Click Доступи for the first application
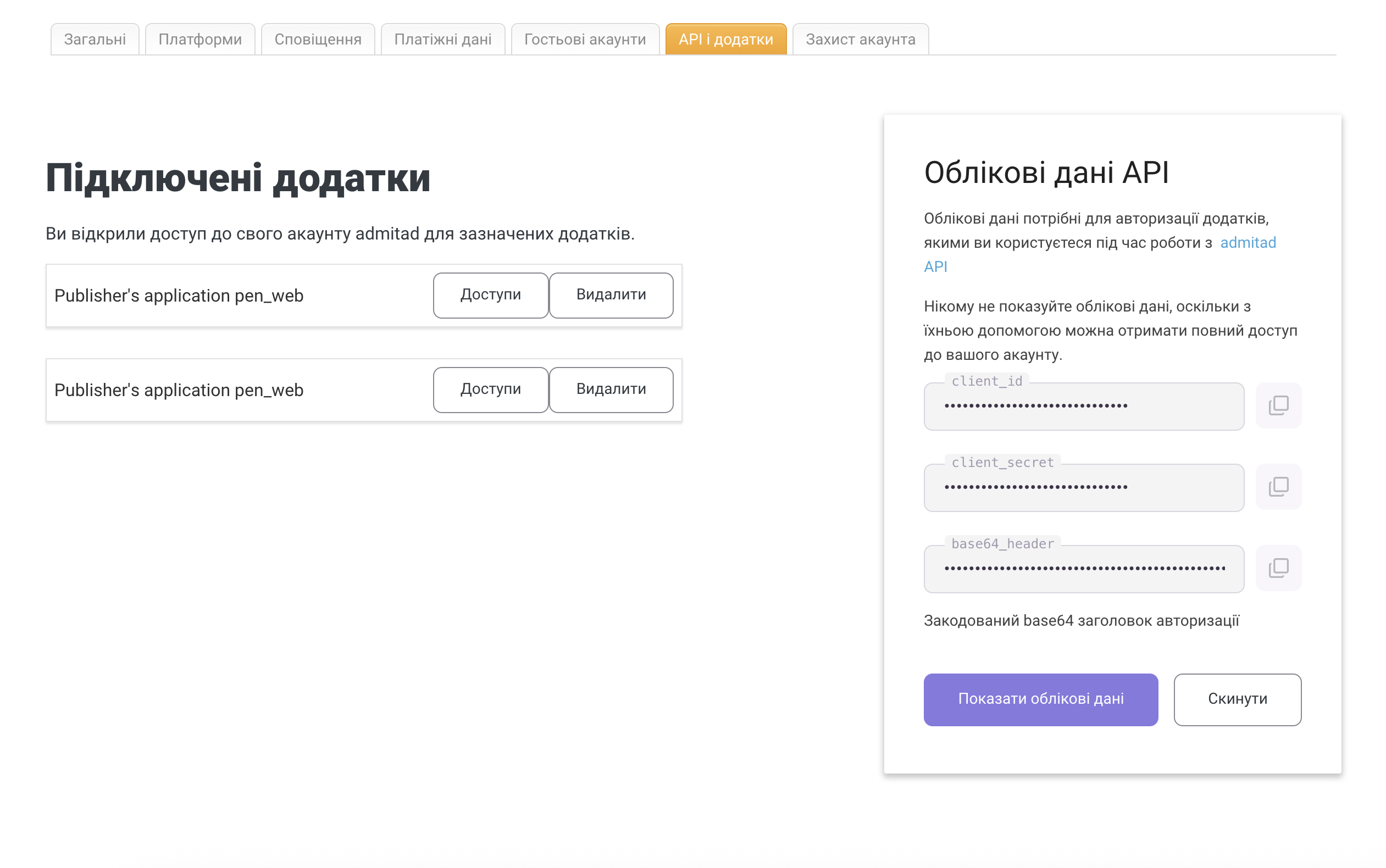The image size is (1386, 868). [490, 295]
